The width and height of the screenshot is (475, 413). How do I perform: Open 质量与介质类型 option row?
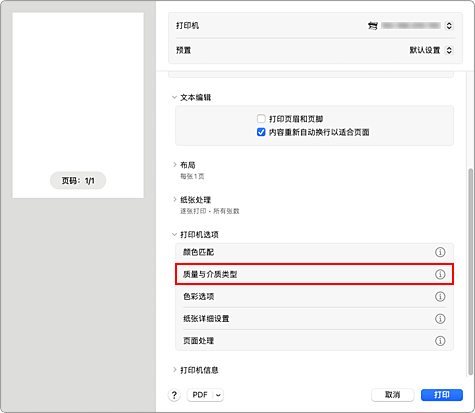[x=314, y=274]
